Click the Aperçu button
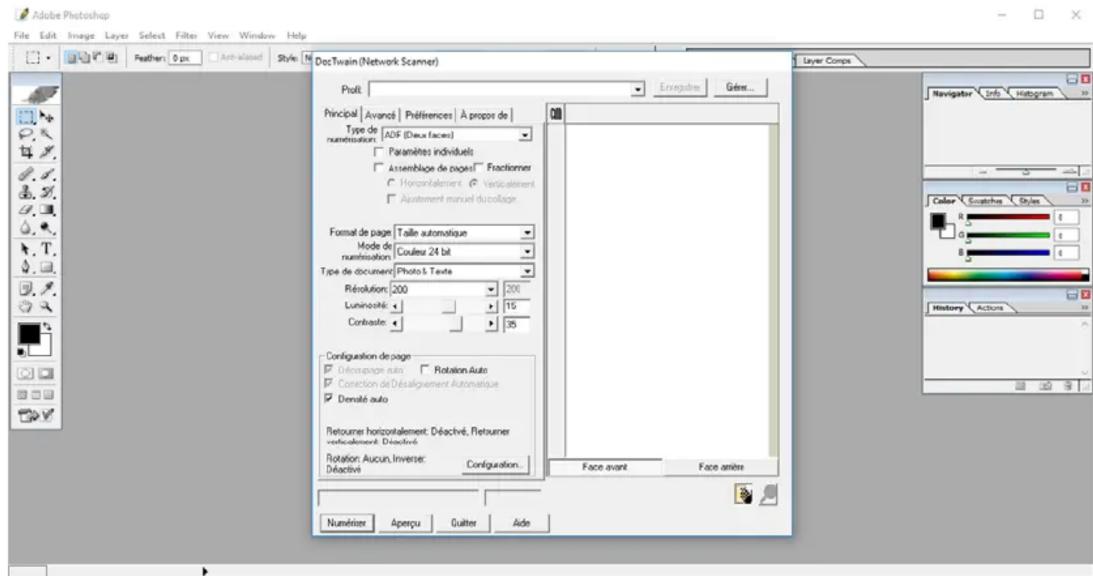This screenshot has height=576, width=1093. click(x=405, y=523)
